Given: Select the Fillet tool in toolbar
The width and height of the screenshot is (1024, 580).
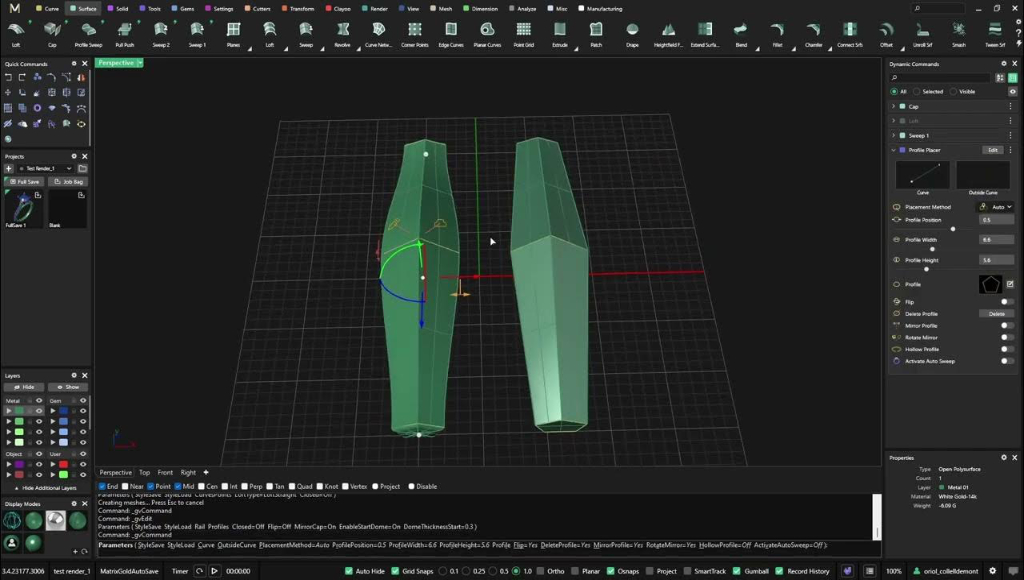Looking at the screenshot, I should coord(777,34).
